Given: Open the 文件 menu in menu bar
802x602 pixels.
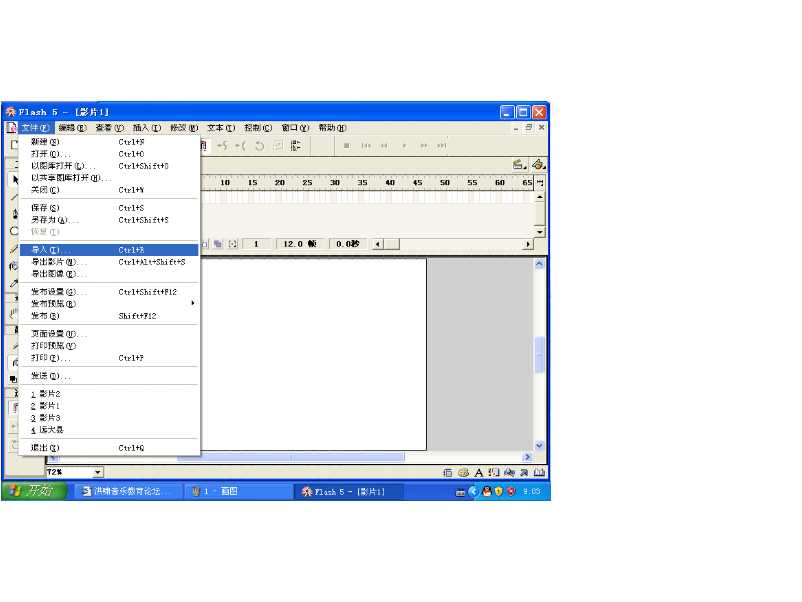Looking at the screenshot, I should click(35, 127).
